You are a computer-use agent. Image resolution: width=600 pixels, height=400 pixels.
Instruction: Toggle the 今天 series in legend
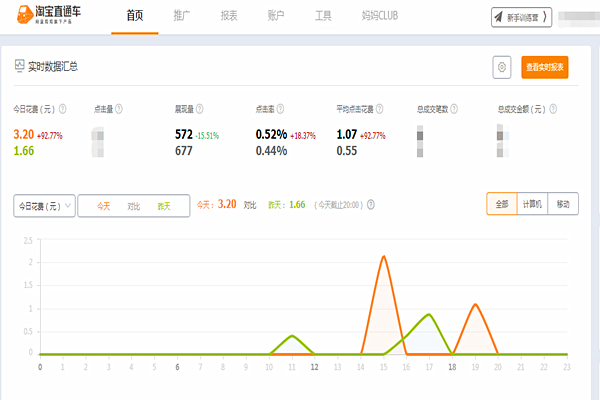tap(103, 206)
